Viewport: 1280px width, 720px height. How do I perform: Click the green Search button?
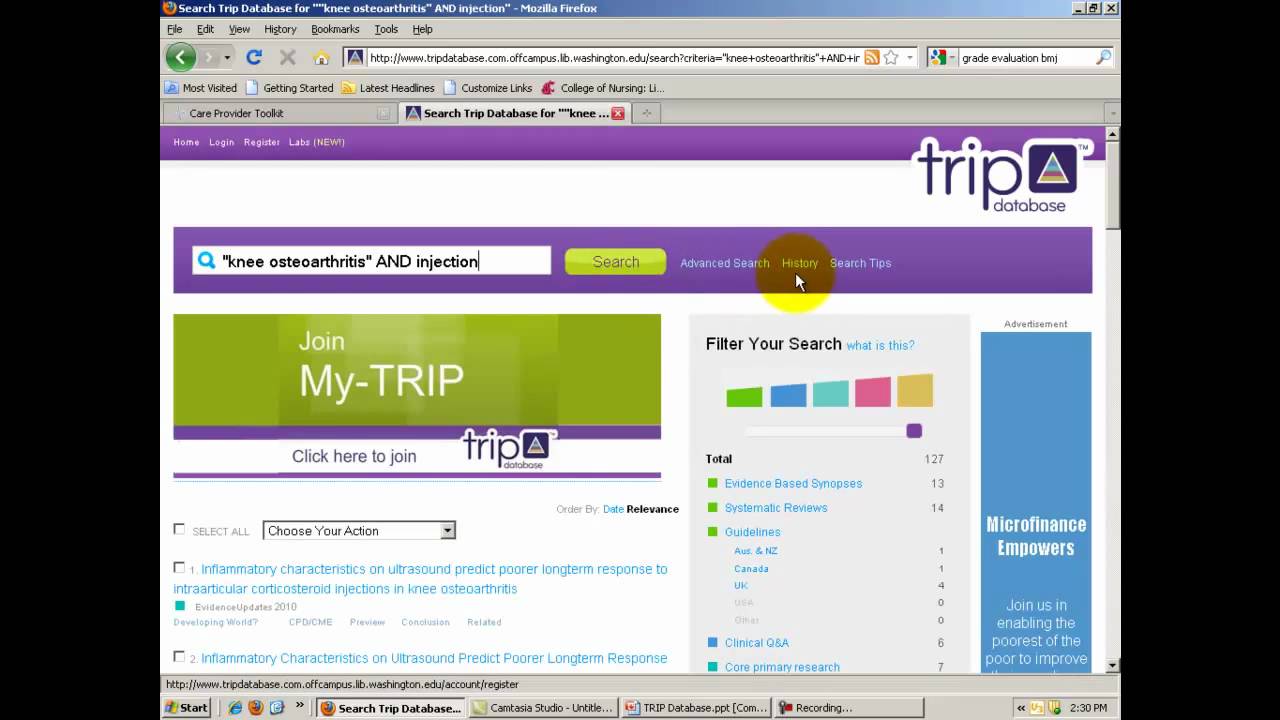coord(615,262)
